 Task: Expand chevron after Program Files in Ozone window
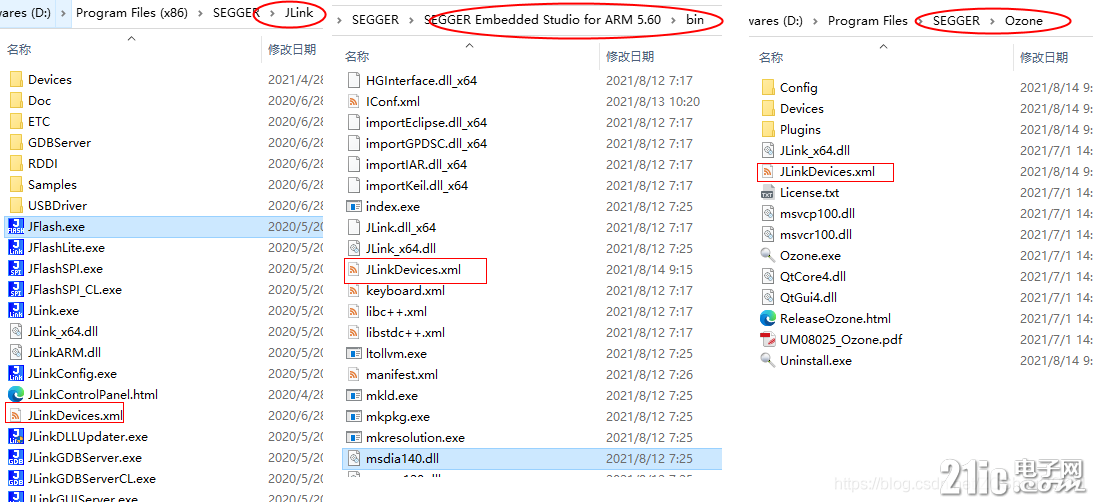tap(920, 21)
